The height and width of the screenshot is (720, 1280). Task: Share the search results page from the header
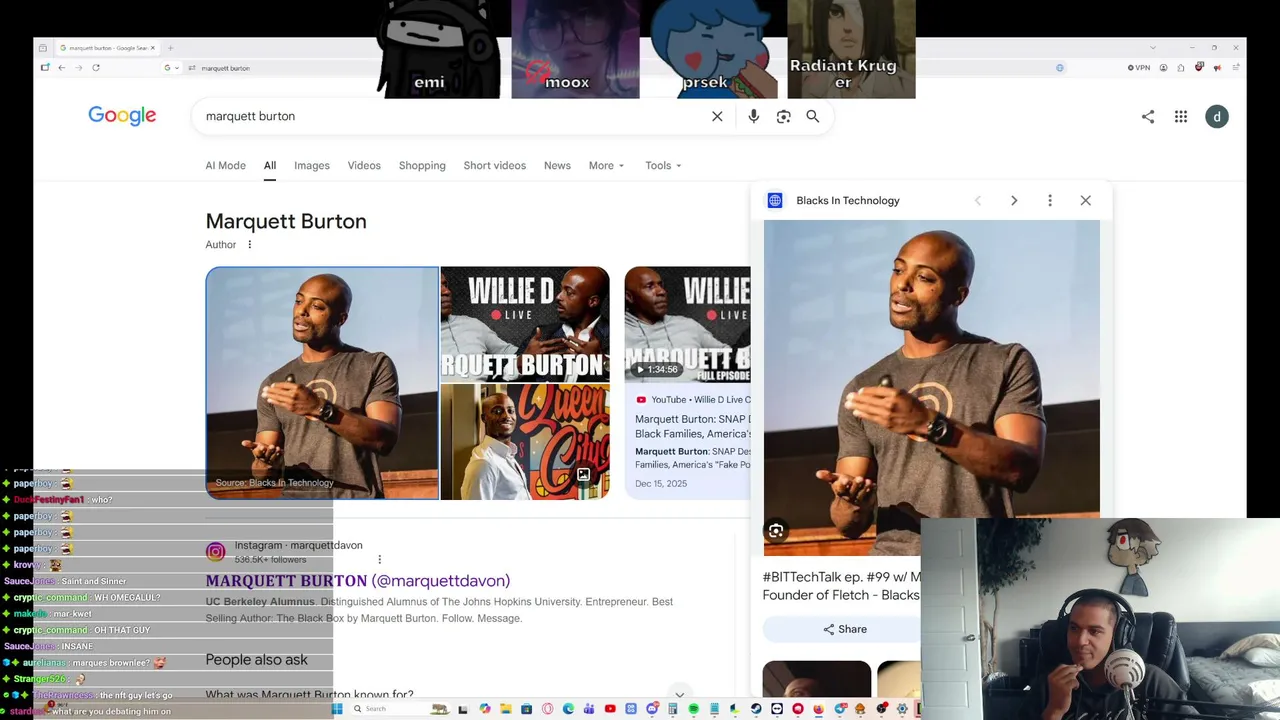(1148, 117)
